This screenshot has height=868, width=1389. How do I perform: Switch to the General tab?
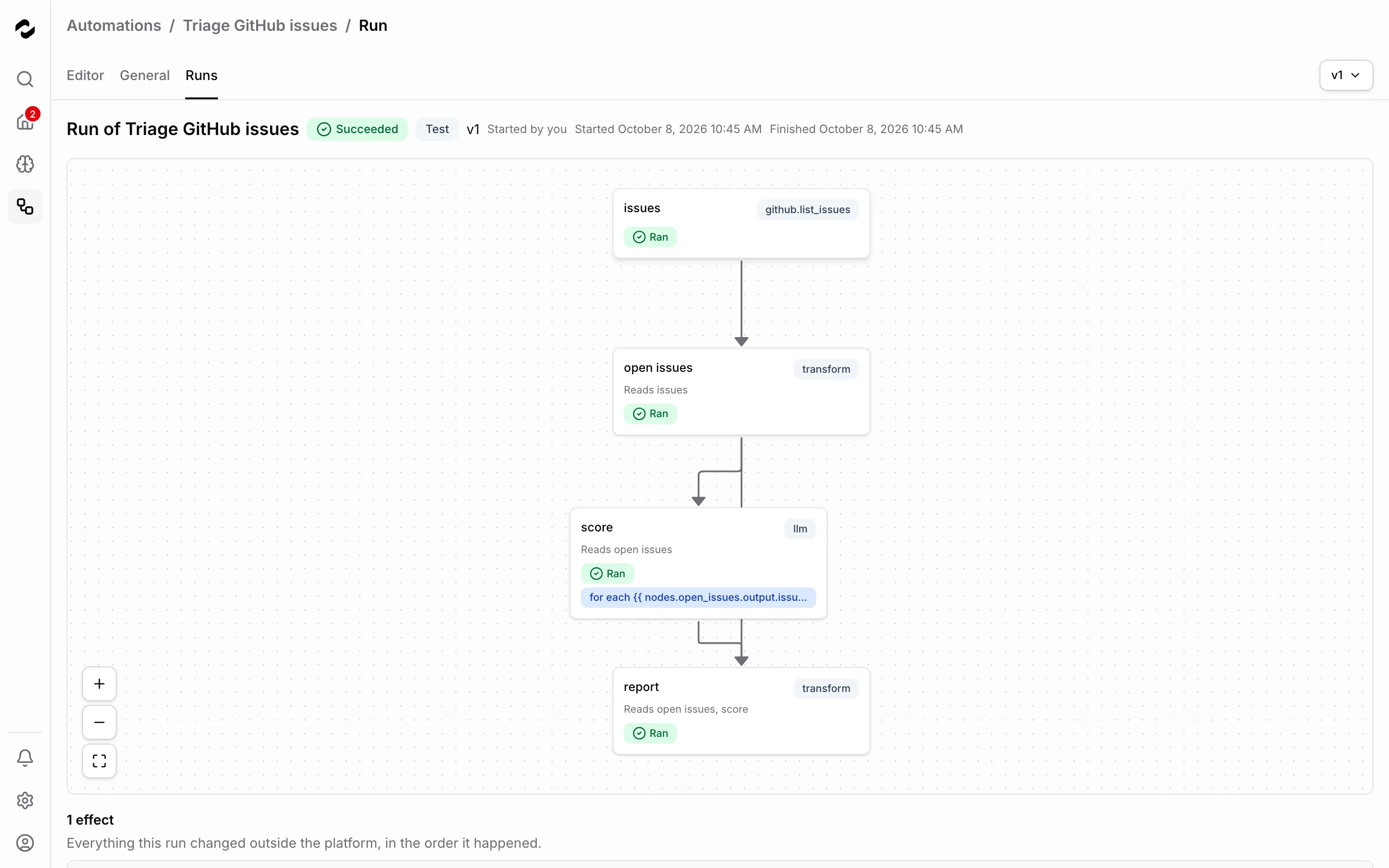(145, 75)
